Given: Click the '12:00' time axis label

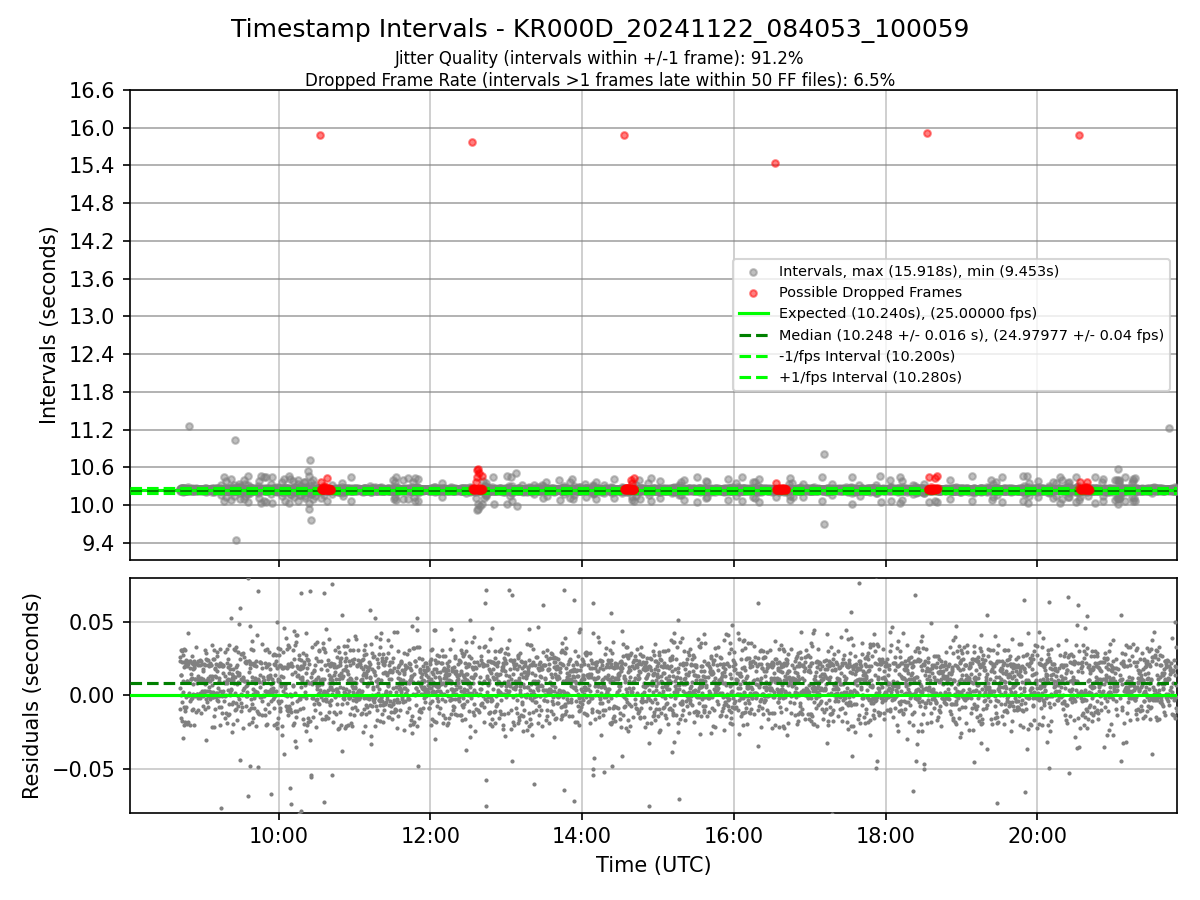Looking at the screenshot, I should [430, 834].
